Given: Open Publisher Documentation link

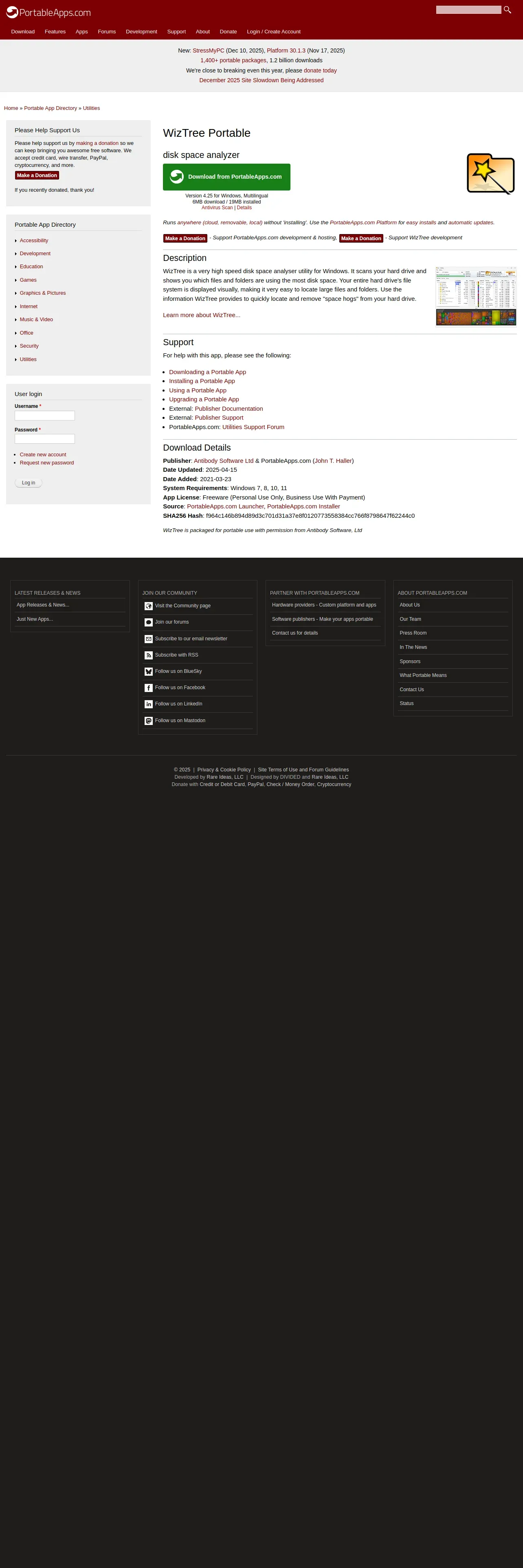Looking at the screenshot, I should tap(229, 408).
